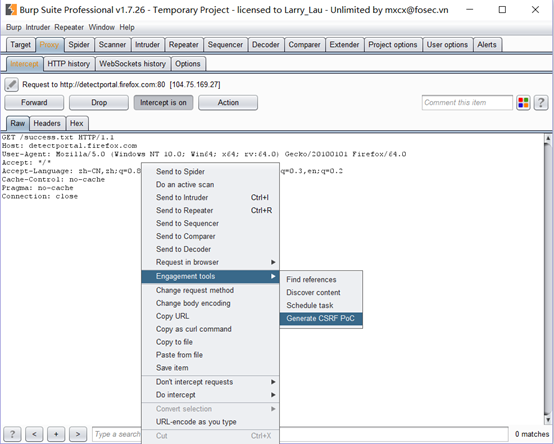Screen dimensions: 554x444
Task: Open the Window menu
Action: pos(102,27)
